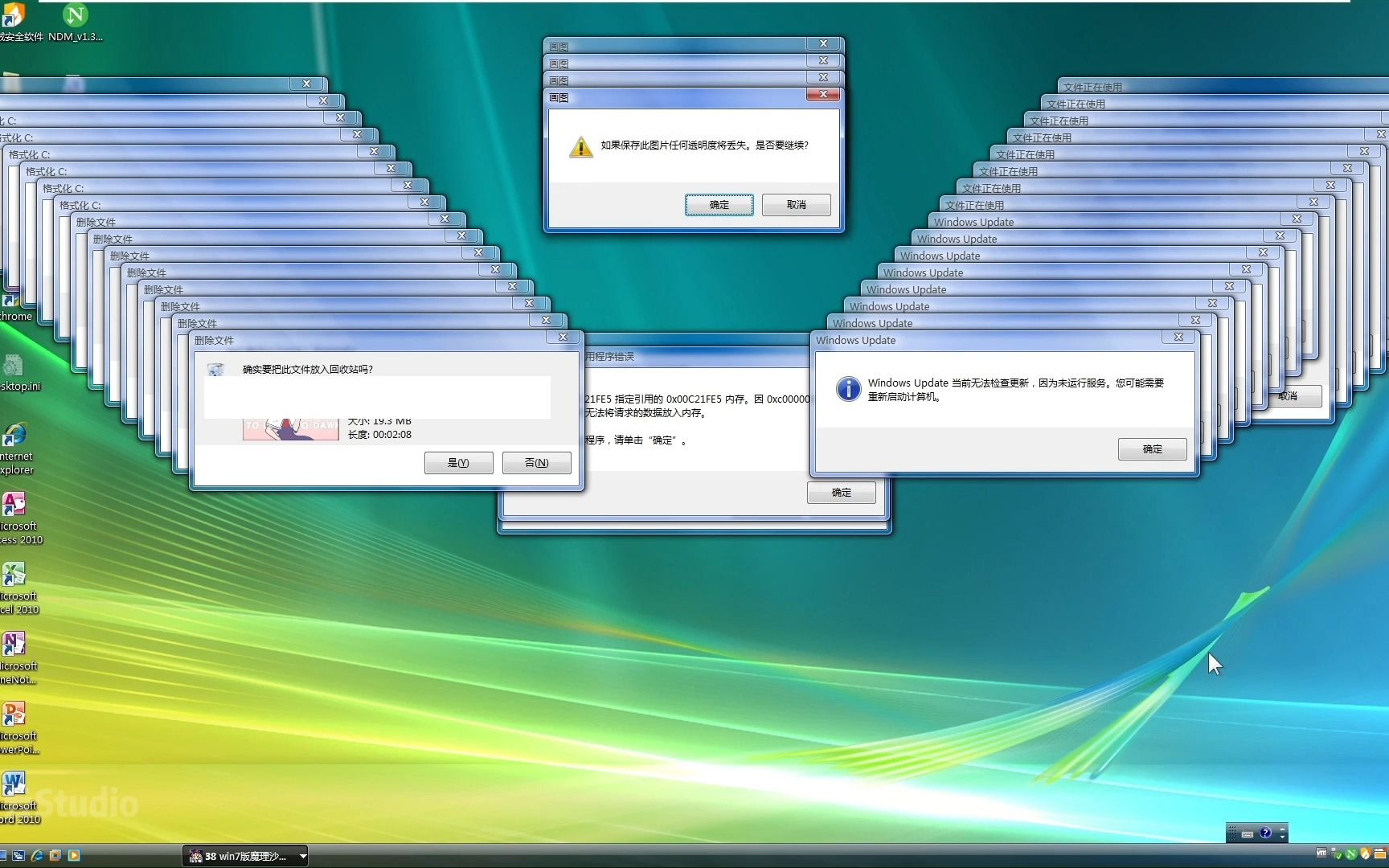
Task: Close the front Windows Update dialog
Action: tap(1178, 338)
